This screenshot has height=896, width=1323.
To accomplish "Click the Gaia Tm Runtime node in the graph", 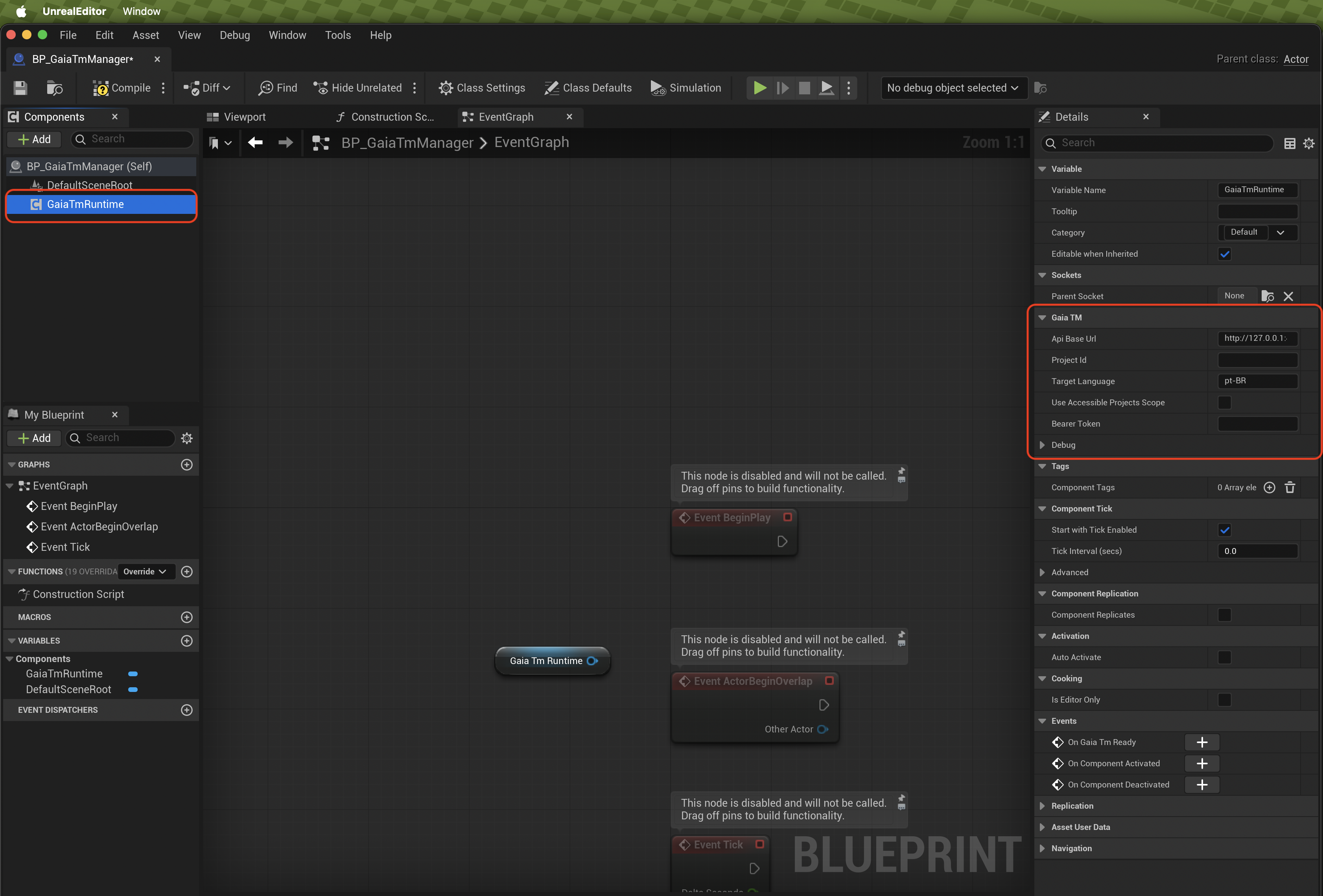I will pyautogui.click(x=553, y=661).
